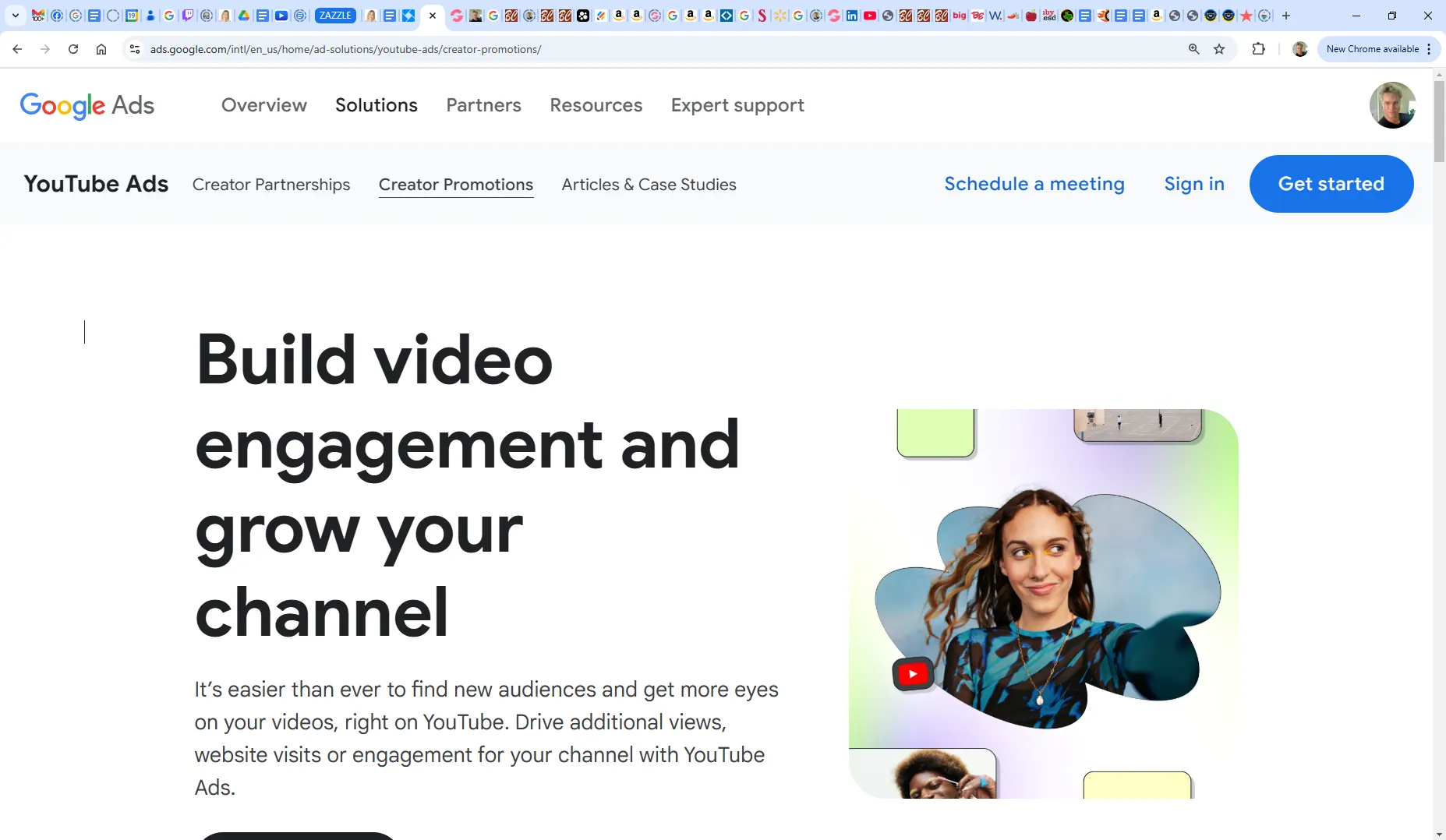Click the hero image of the smiling woman
Image resolution: width=1446 pixels, height=840 pixels.
[1043, 604]
